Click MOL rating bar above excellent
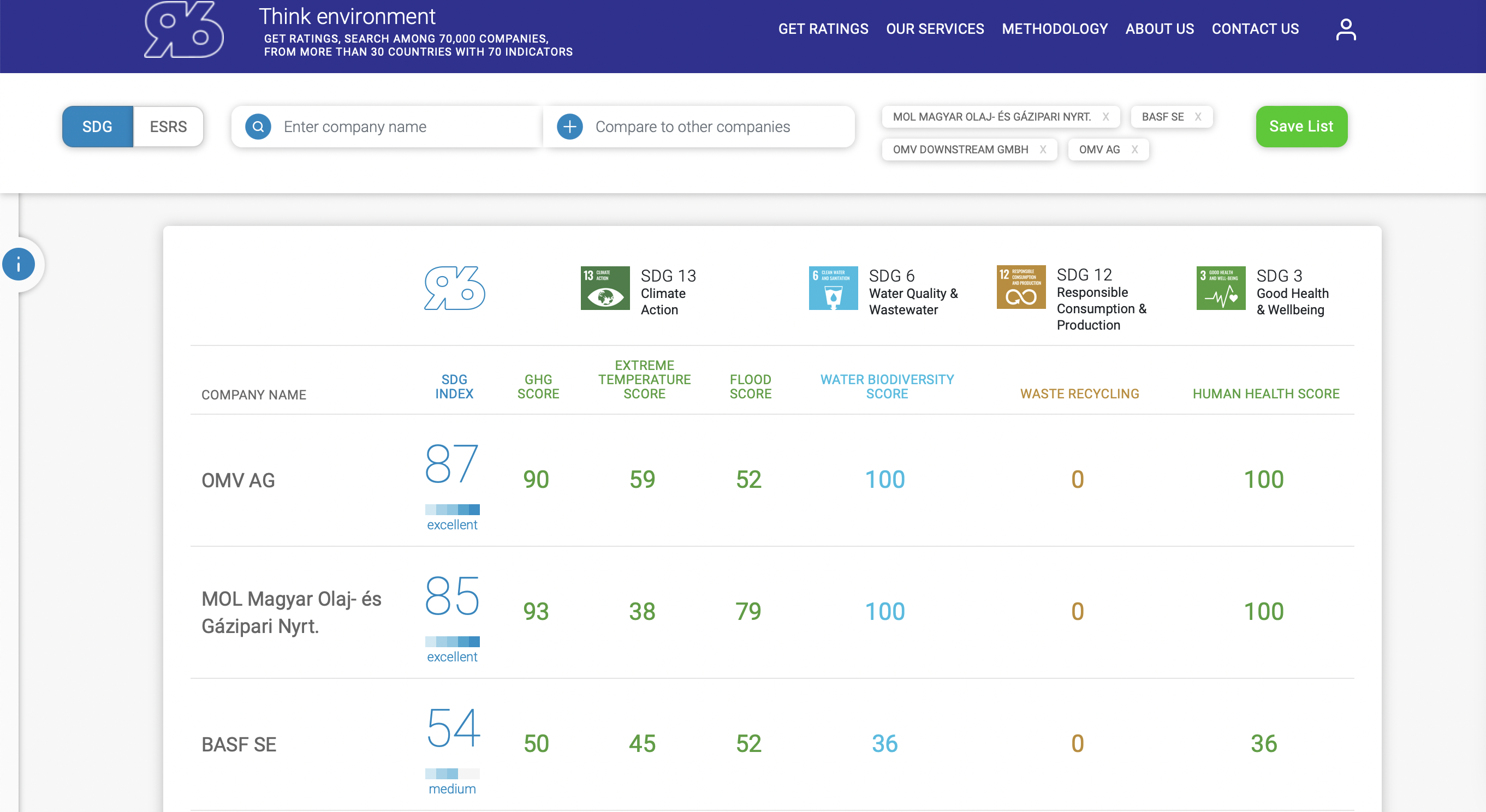This screenshot has height=812, width=1486. click(x=451, y=641)
